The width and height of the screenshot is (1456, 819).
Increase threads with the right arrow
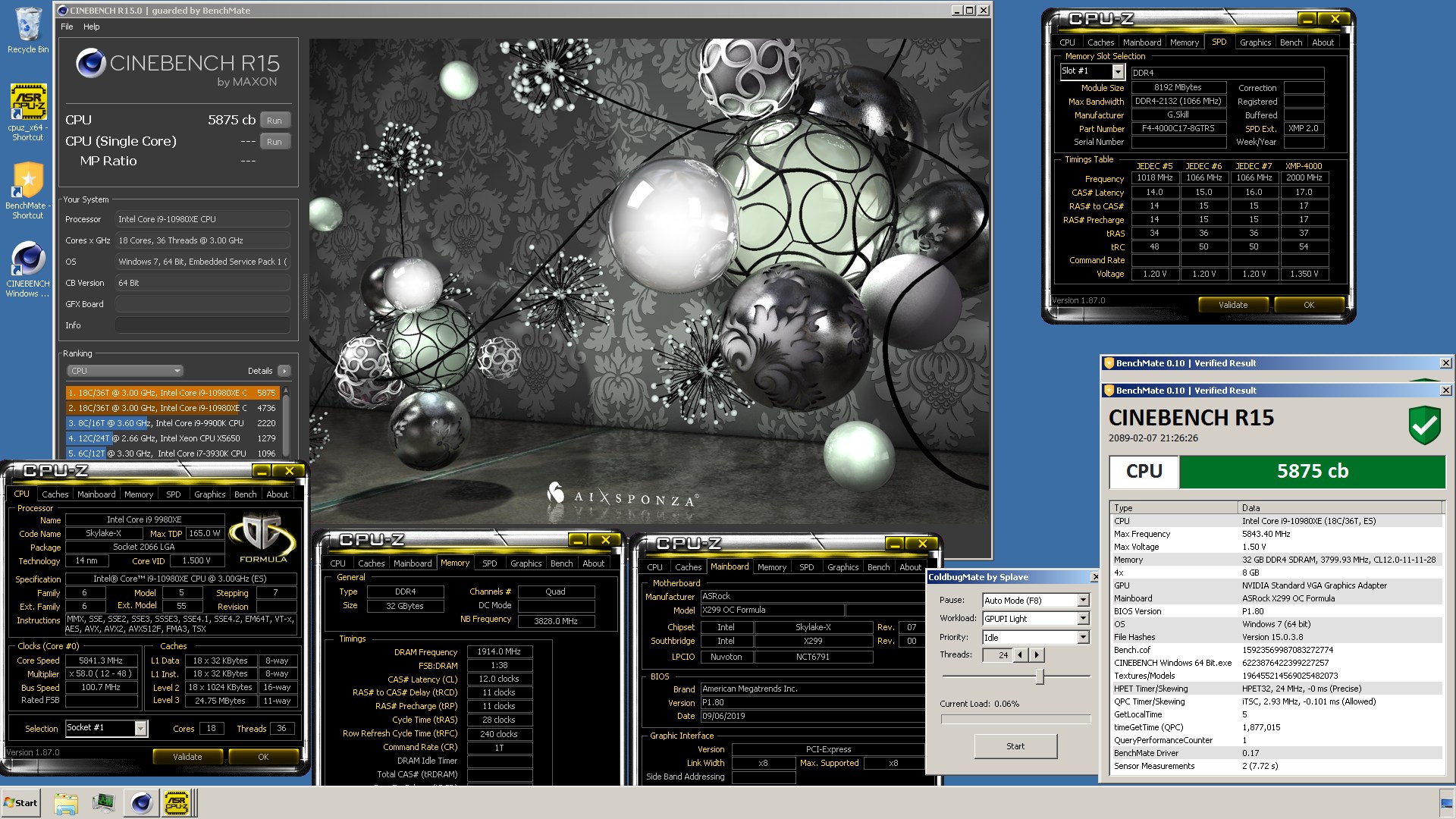tap(1037, 654)
